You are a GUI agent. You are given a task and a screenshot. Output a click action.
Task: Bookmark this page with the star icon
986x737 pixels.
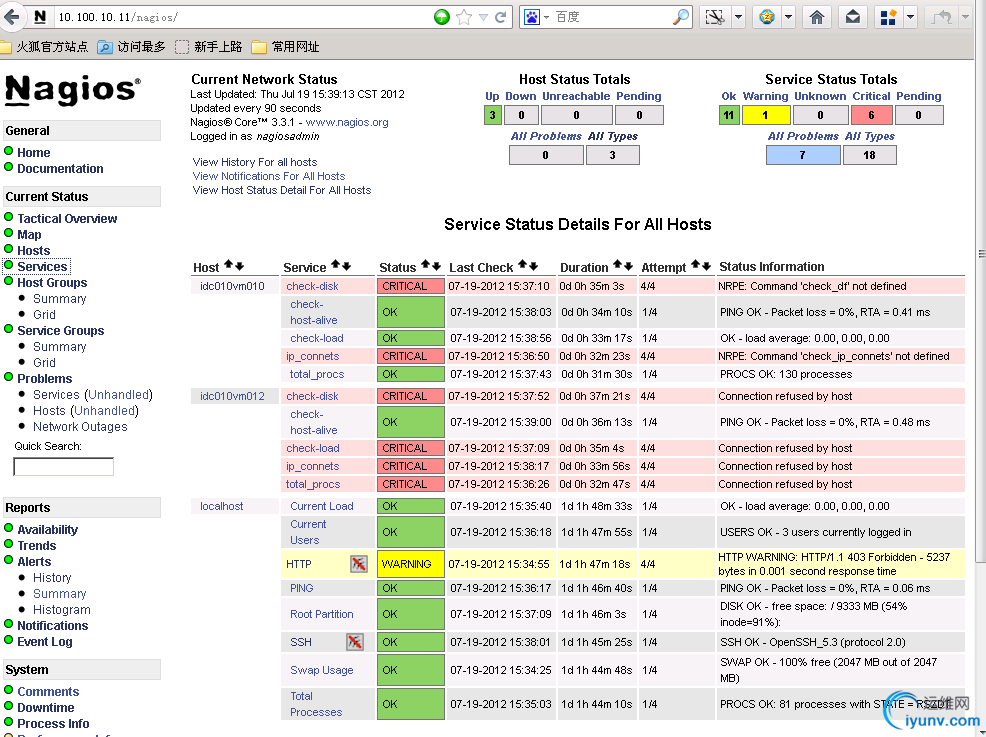(x=463, y=17)
